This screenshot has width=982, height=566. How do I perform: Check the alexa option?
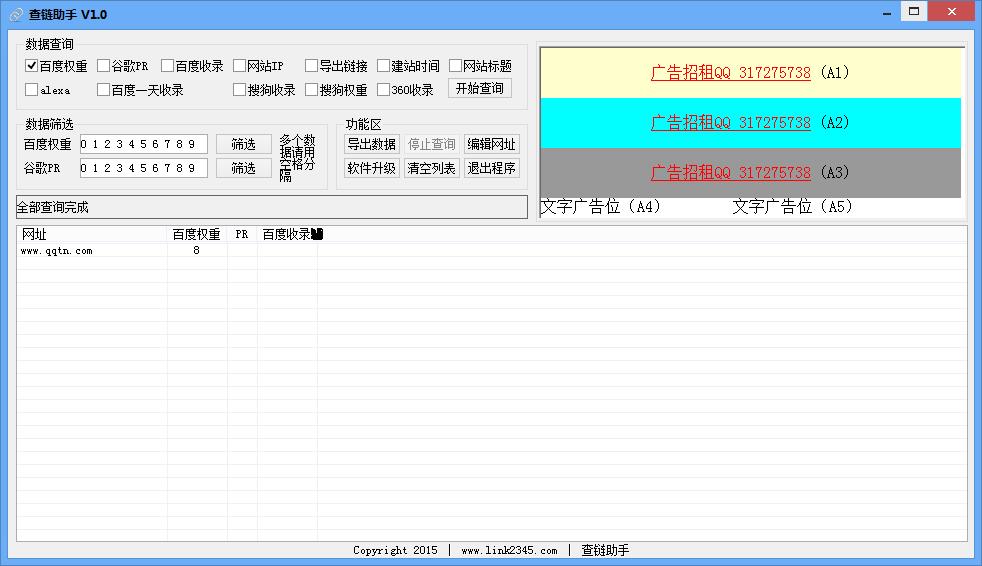32,90
